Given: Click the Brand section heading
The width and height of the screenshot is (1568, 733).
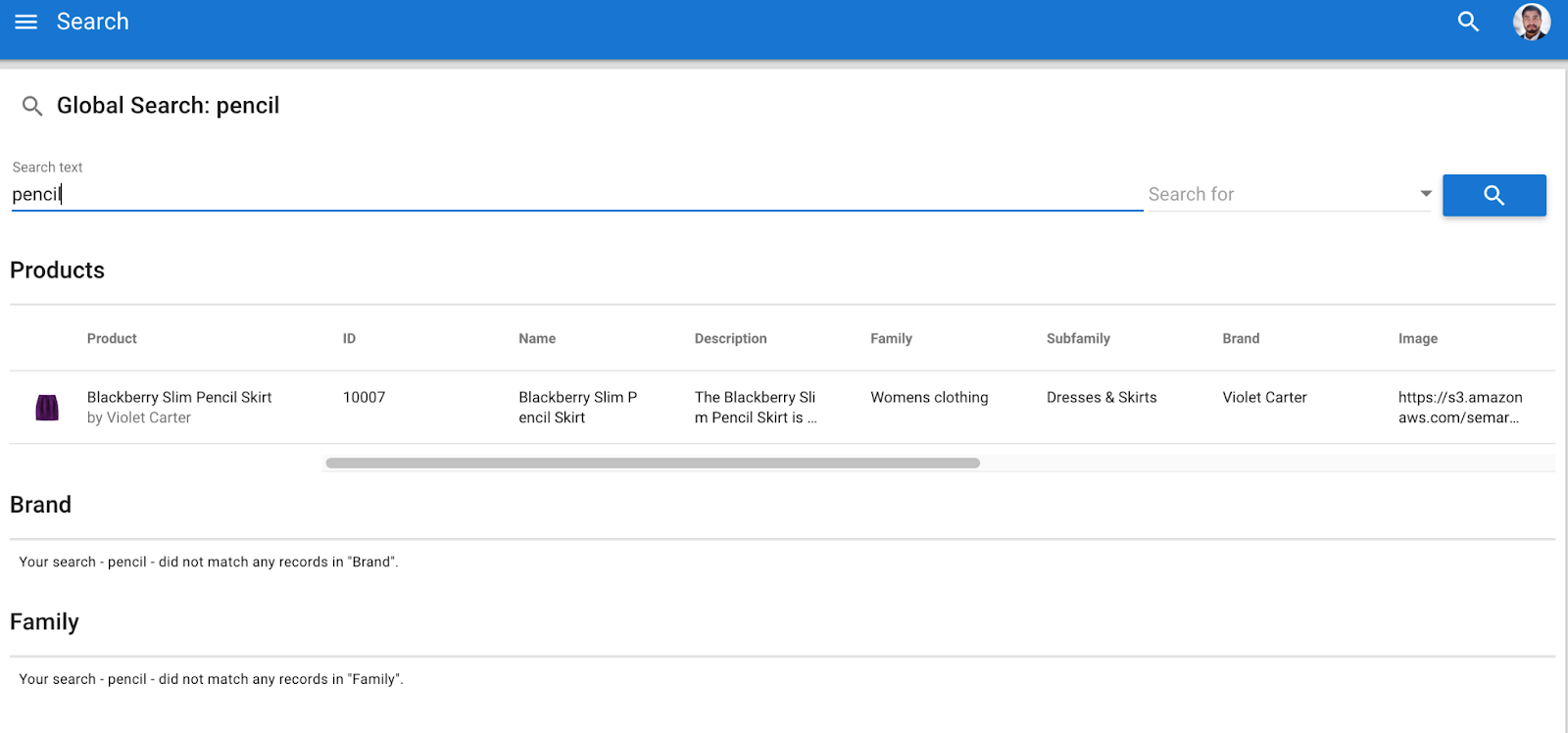Looking at the screenshot, I should point(40,505).
